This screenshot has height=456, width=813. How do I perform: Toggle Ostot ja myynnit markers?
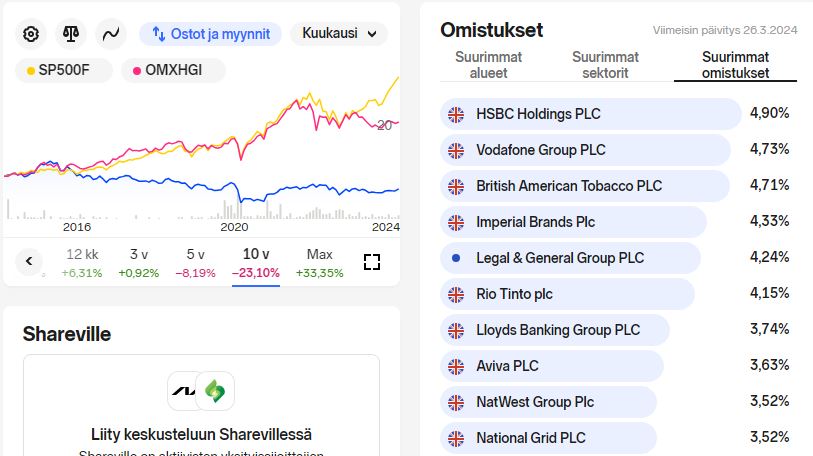point(211,34)
